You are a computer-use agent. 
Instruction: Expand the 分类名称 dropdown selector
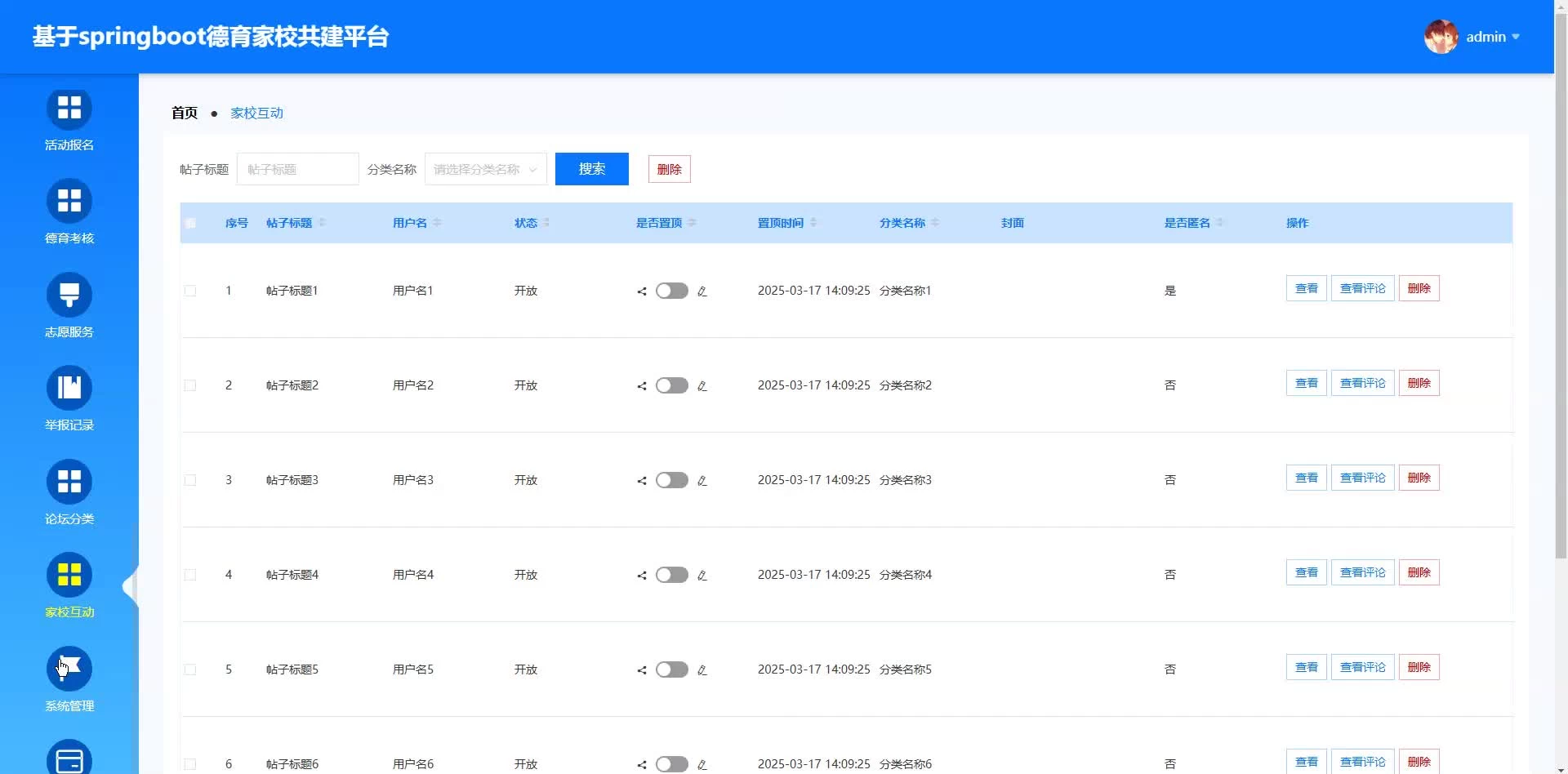click(x=485, y=169)
